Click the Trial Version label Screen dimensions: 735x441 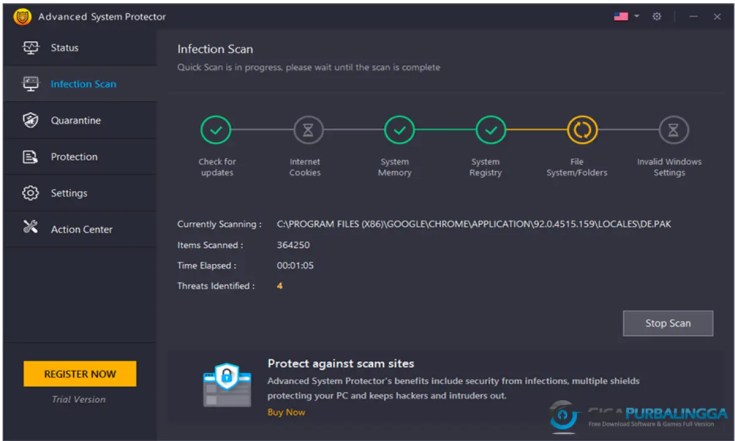click(x=79, y=399)
